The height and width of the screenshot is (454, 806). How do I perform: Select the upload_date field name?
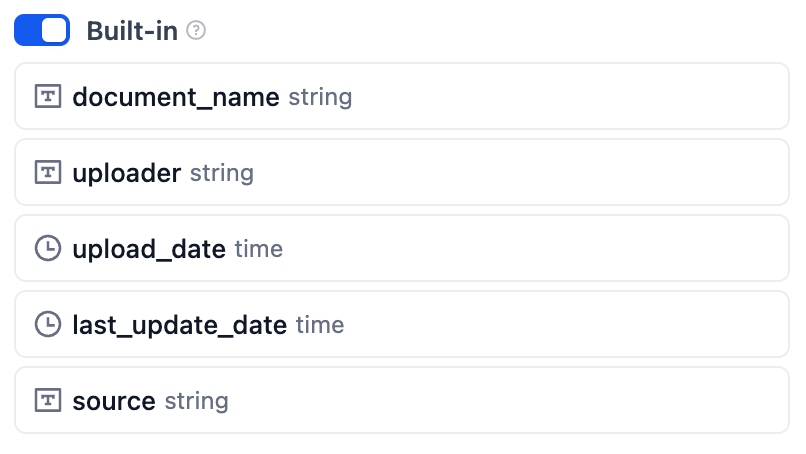tap(149, 249)
